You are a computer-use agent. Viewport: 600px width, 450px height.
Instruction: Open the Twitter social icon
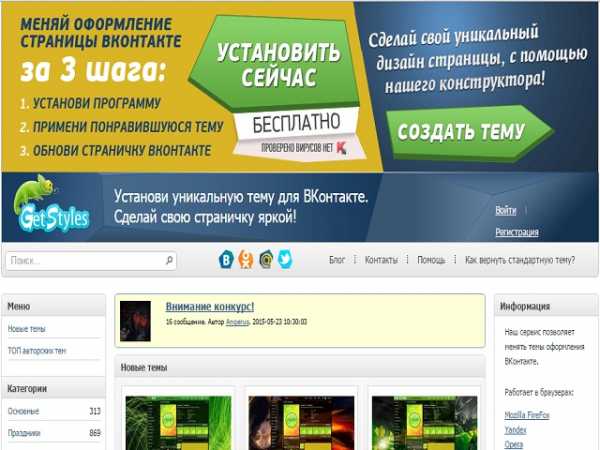click(285, 260)
